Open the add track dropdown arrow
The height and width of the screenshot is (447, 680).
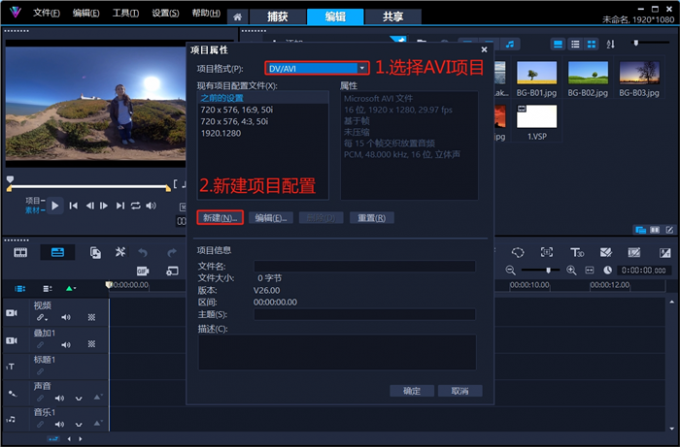coord(70,289)
